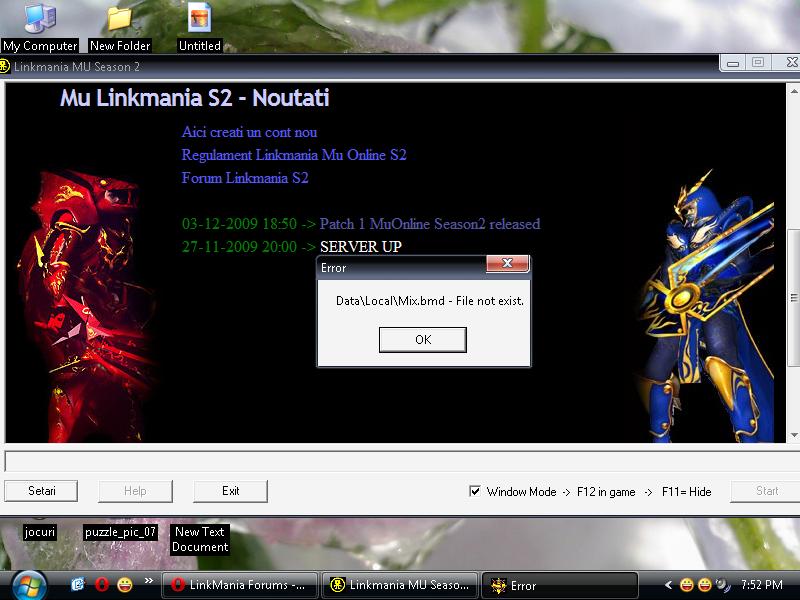800x600 pixels.
Task: Click the Exit button in launcher
Action: pyautogui.click(x=230, y=491)
